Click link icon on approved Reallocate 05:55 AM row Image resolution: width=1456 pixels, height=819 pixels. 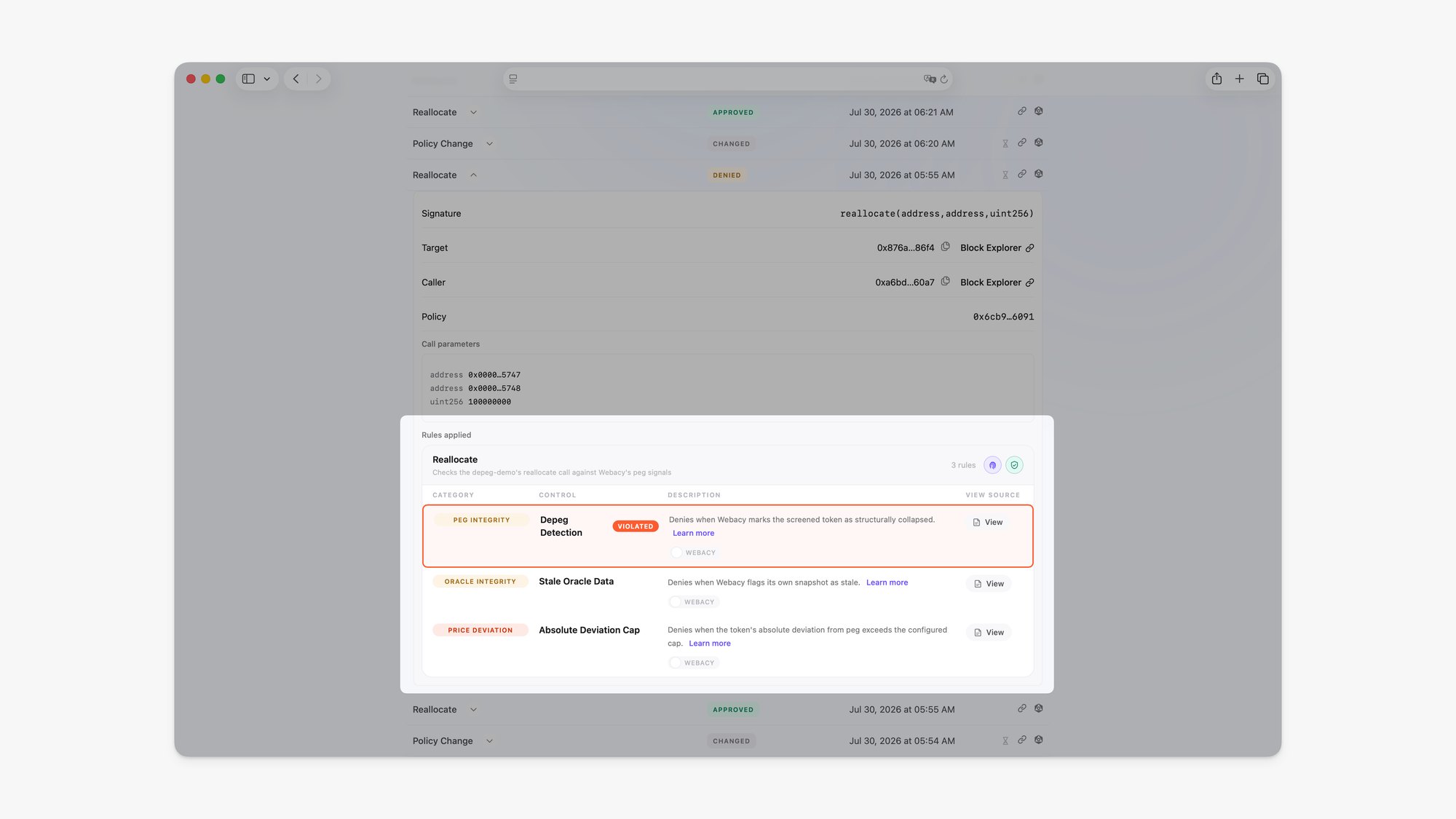[1022, 708]
